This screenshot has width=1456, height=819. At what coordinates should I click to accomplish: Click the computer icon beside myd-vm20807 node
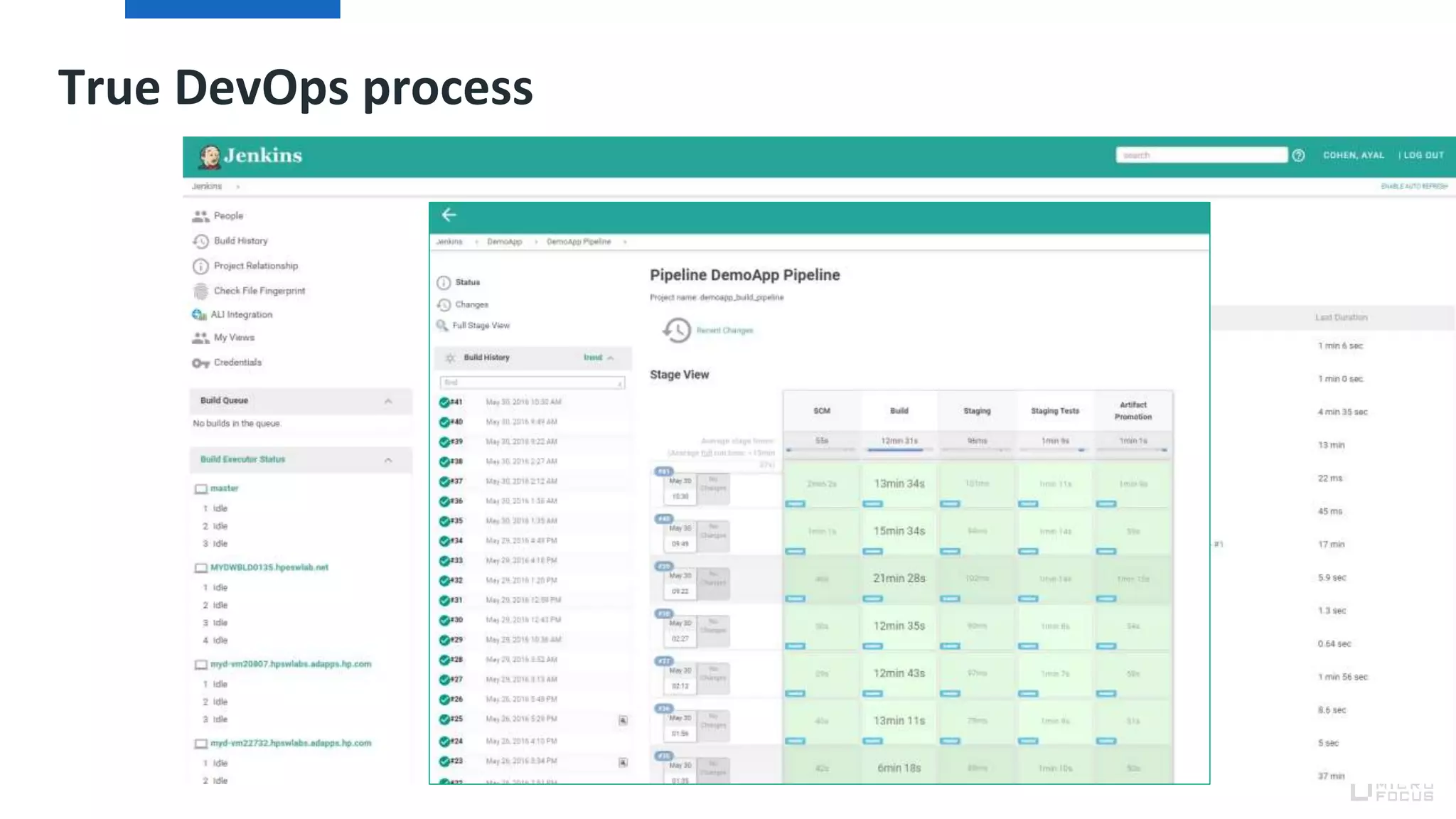[201, 665]
